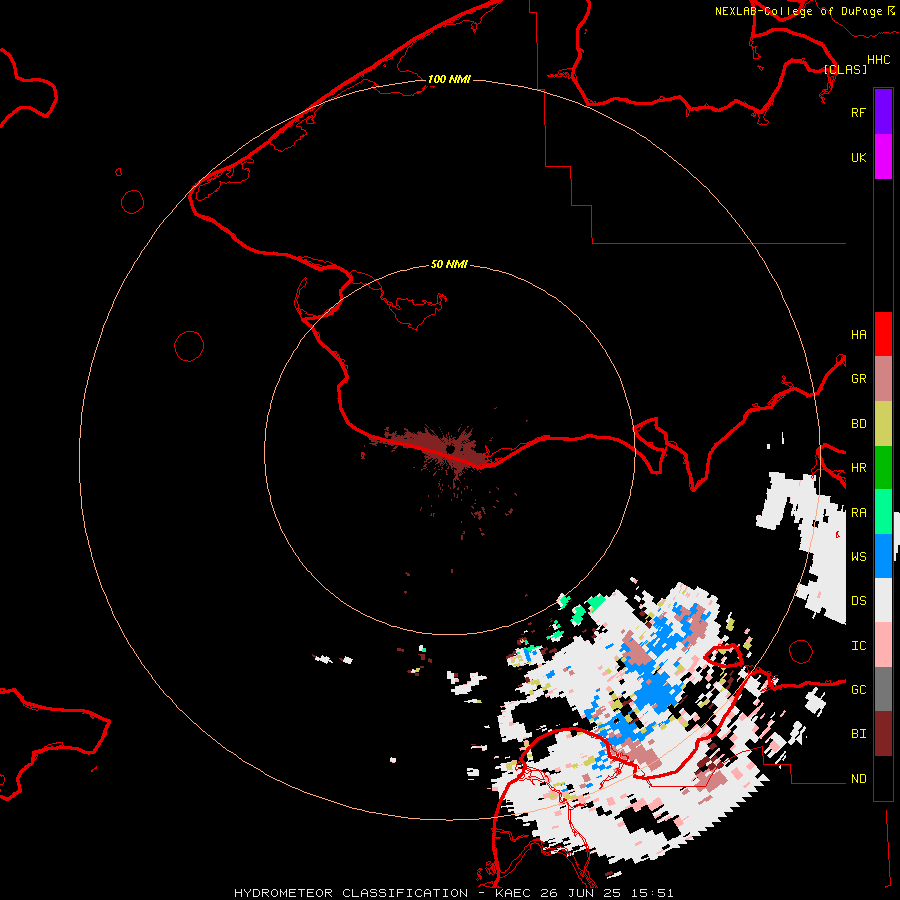Screen dimensions: 900x900
Task: Click the radar site center in the clutter
Action: pos(451,449)
